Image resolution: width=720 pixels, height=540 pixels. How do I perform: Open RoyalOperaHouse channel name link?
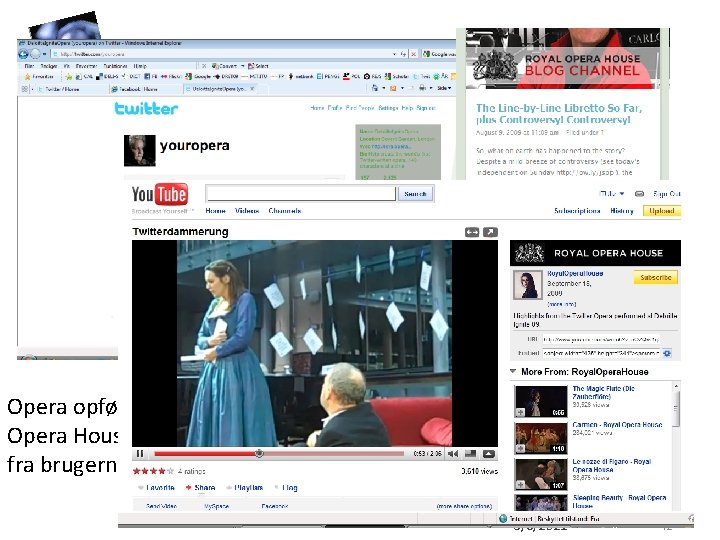click(x=575, y=273)
